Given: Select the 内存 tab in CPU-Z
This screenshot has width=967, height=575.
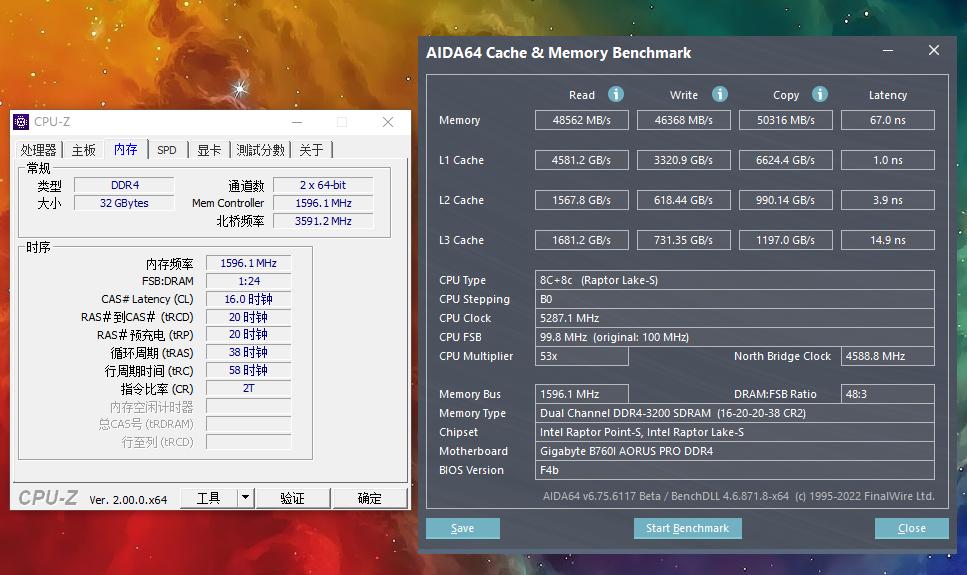Looking at the screenshot, I should tap(126, 149).
